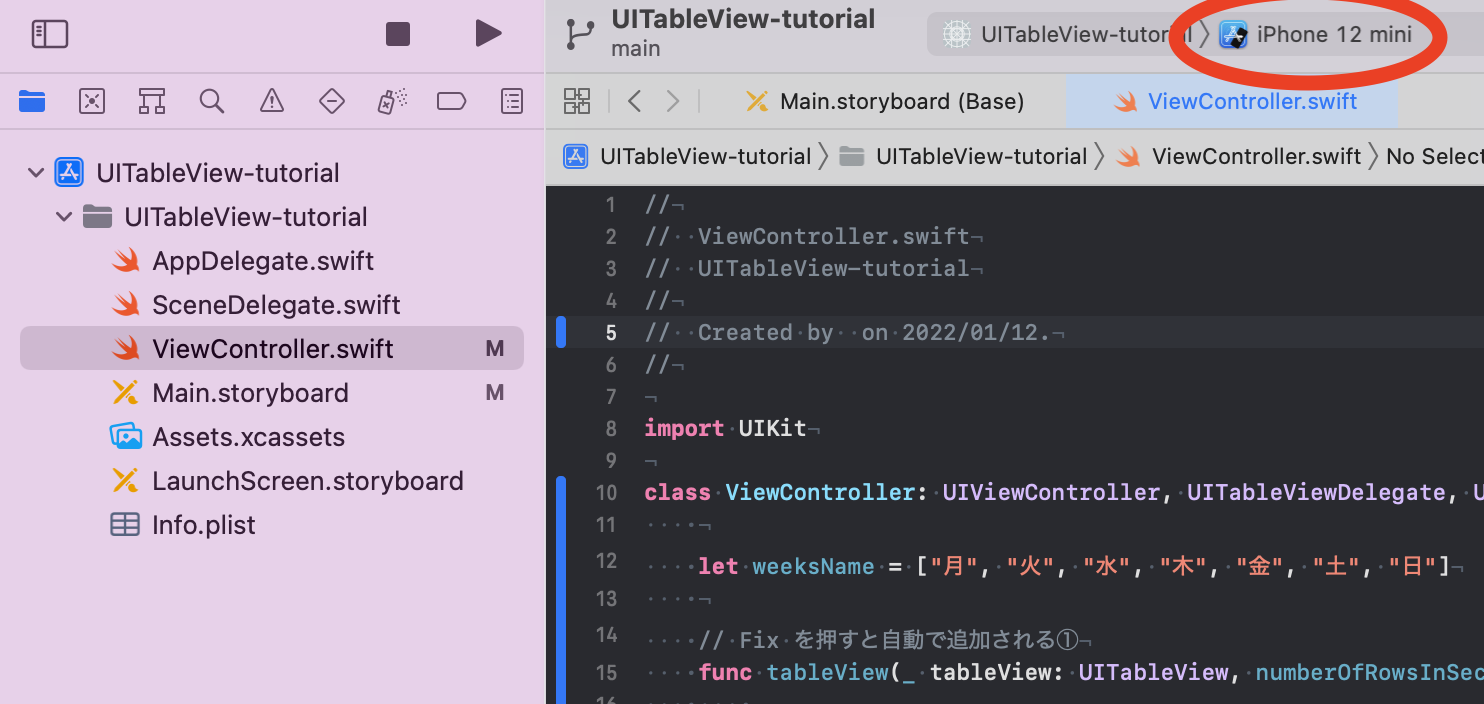Image resolution: width=1484 pixels, height=704 pixels.
Task: Show the Breakpoint navigator
Action: coord(452,101)
